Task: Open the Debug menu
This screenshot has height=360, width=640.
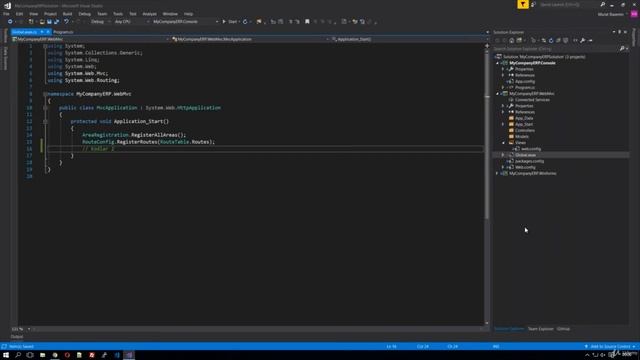Action: (84, 14)
